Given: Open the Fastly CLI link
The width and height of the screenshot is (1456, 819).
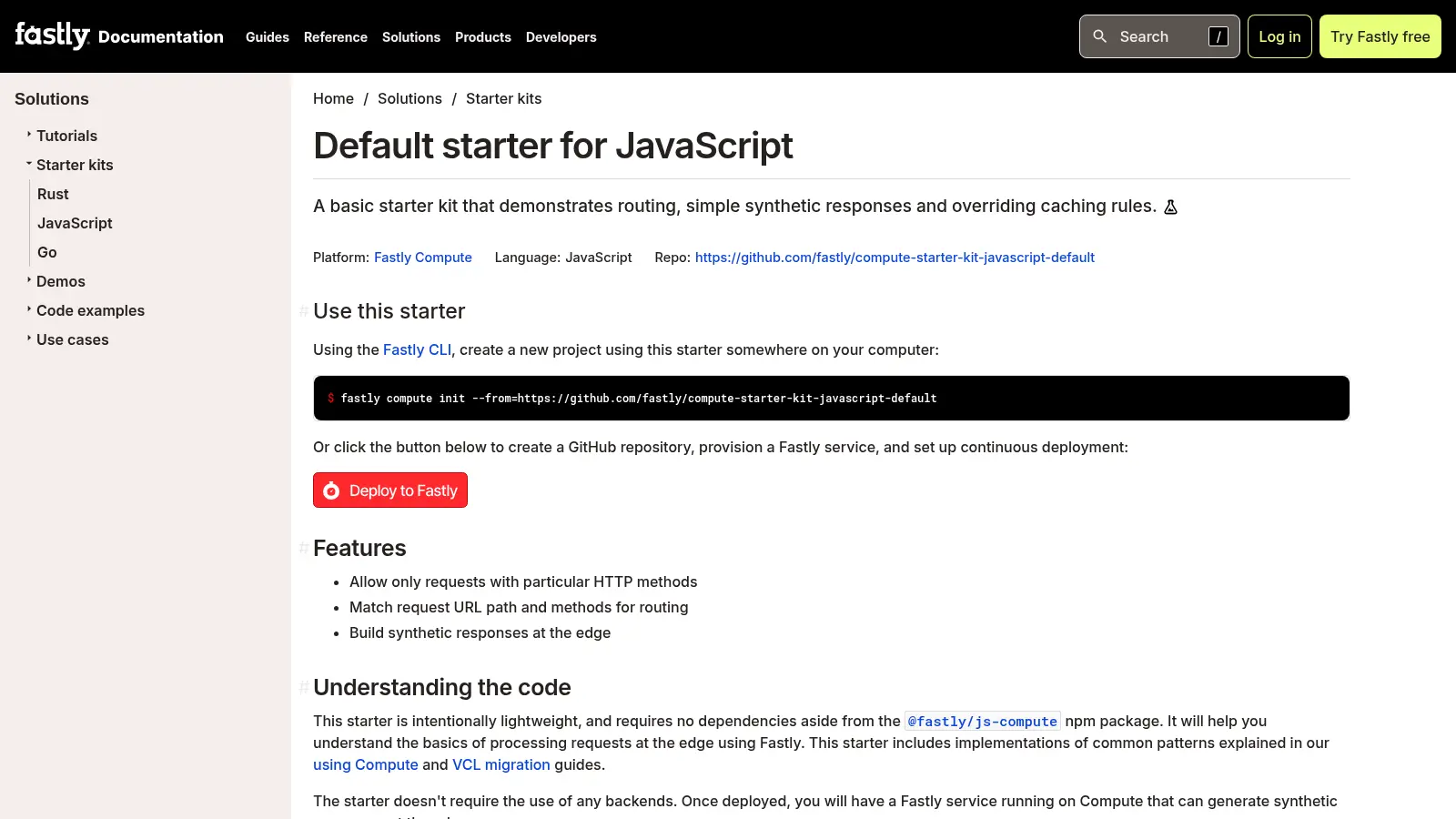Looking at the screenshot, I should click(x=417, y=349).
